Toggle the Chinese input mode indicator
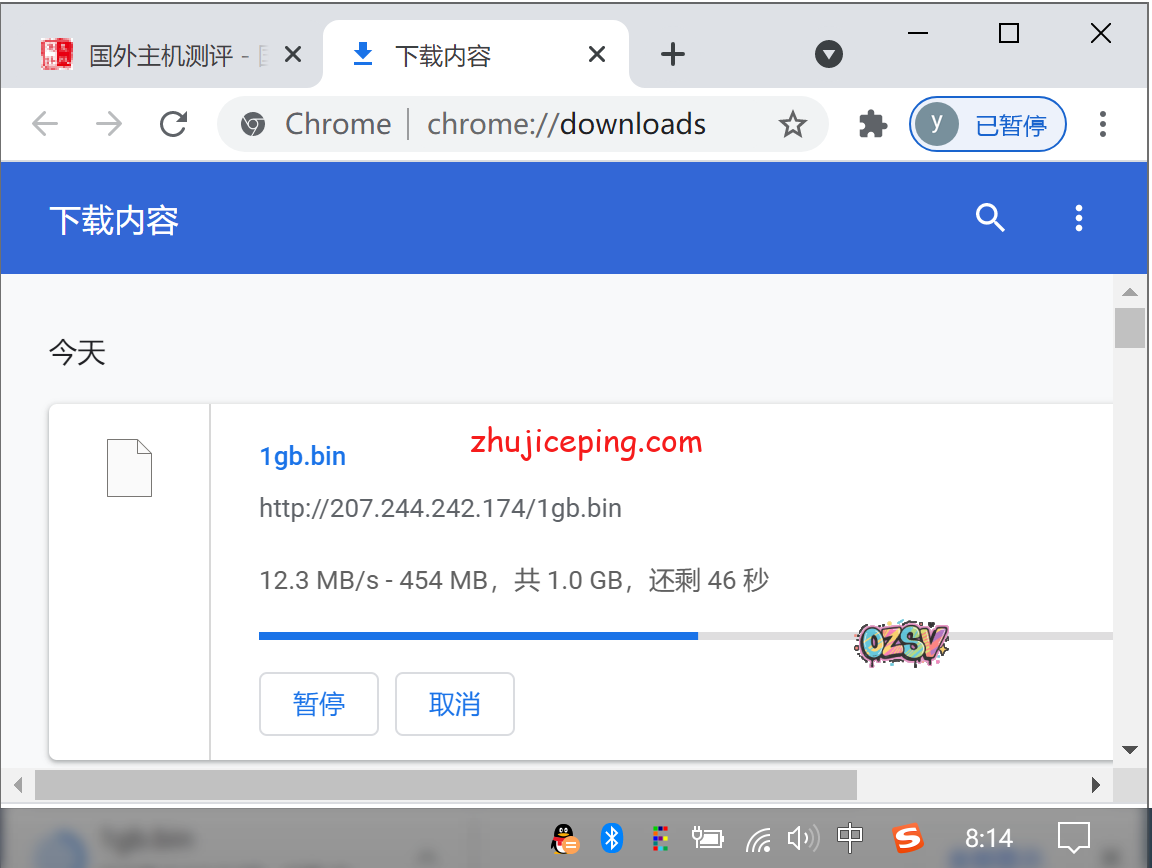 850,838
